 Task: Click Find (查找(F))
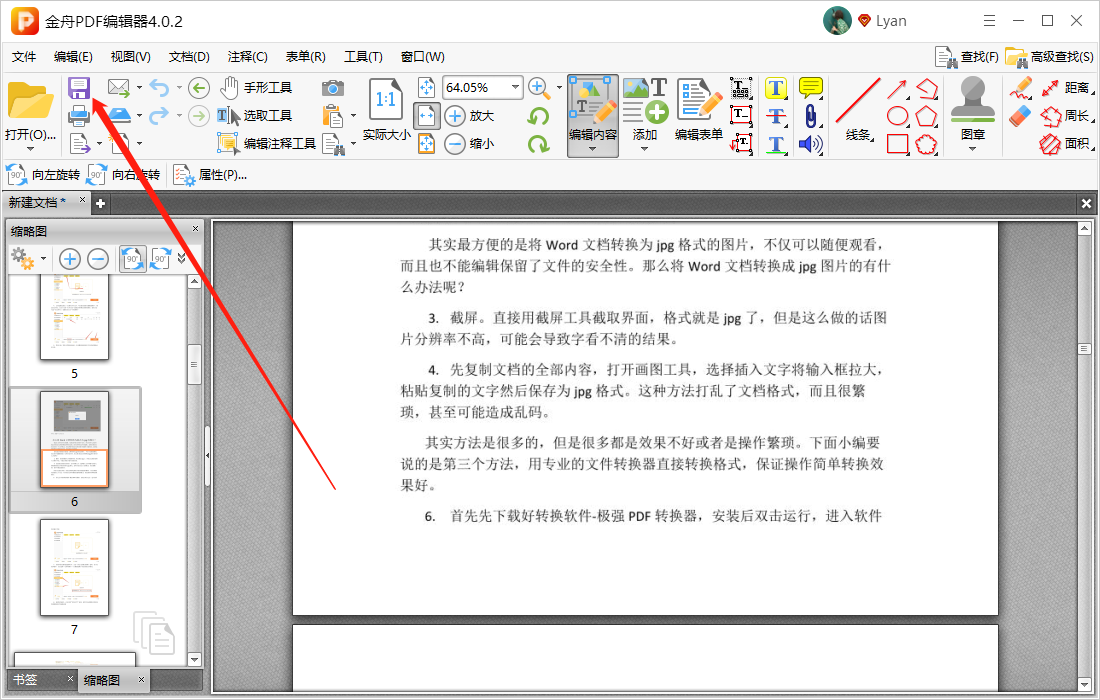967,57
